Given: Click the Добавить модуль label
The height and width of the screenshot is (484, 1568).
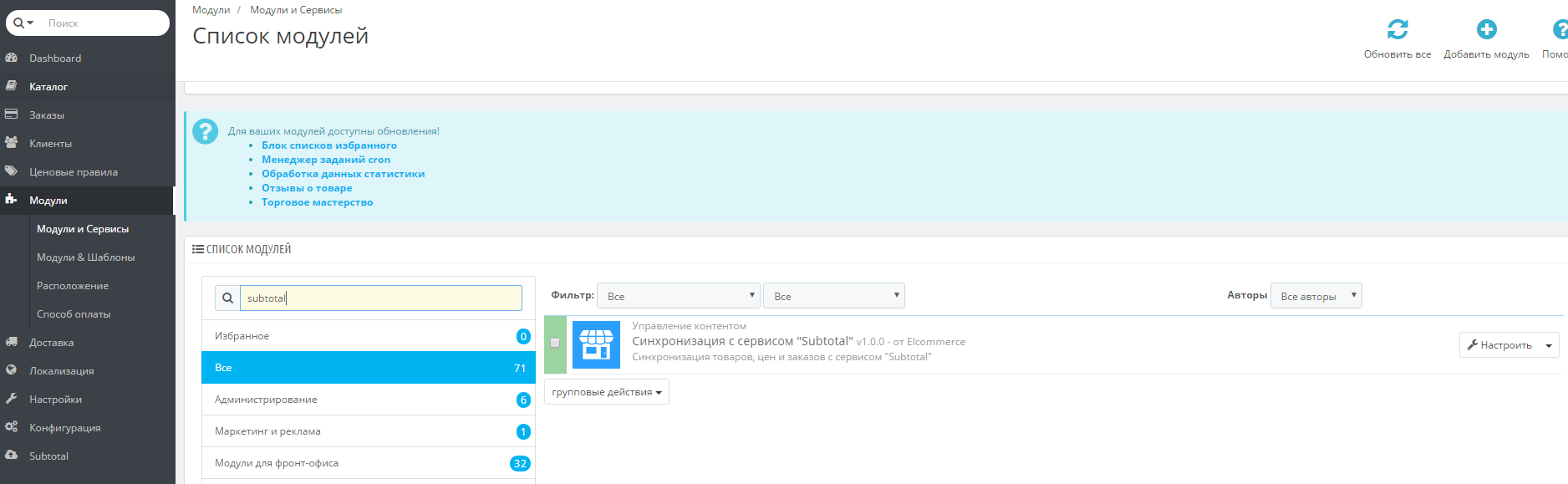Looking at the screenshot, I should click(x=1486, y=54).
